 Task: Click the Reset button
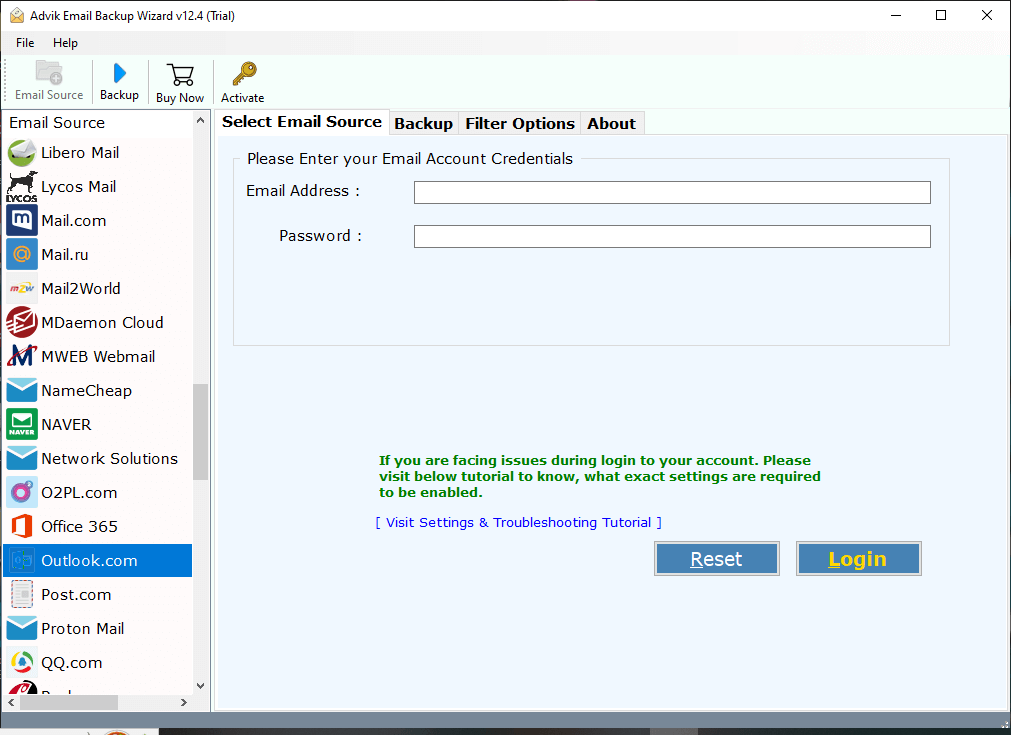pos(716,558)
